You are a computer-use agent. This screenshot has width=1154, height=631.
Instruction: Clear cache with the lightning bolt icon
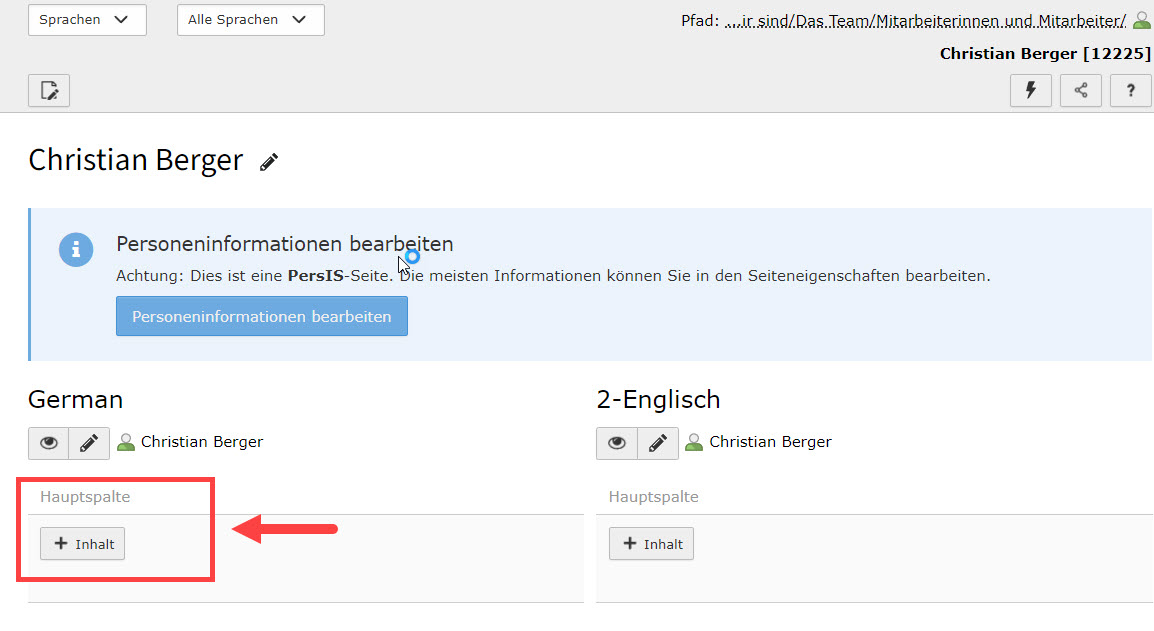[x=1031, y=91]
